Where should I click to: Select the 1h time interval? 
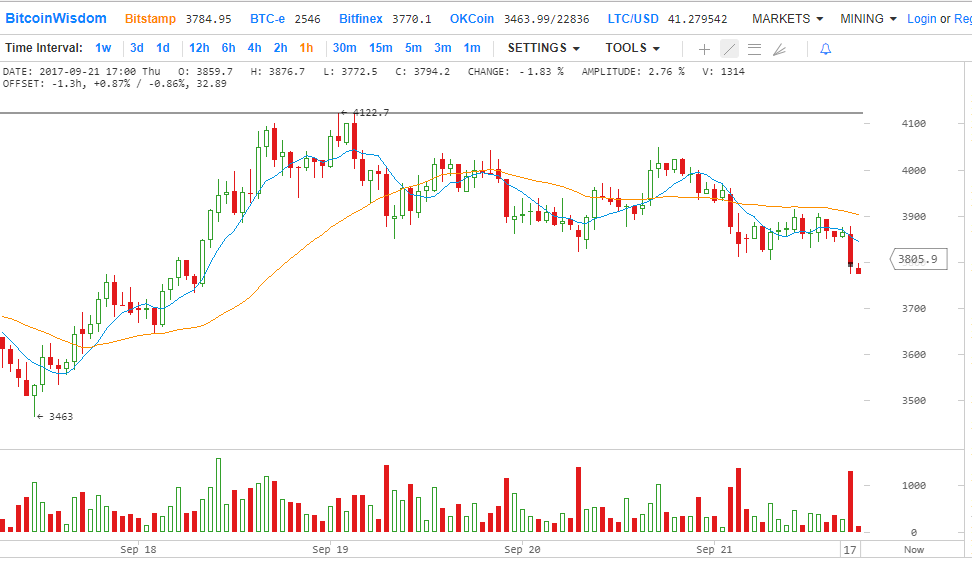tap(306, 48)
